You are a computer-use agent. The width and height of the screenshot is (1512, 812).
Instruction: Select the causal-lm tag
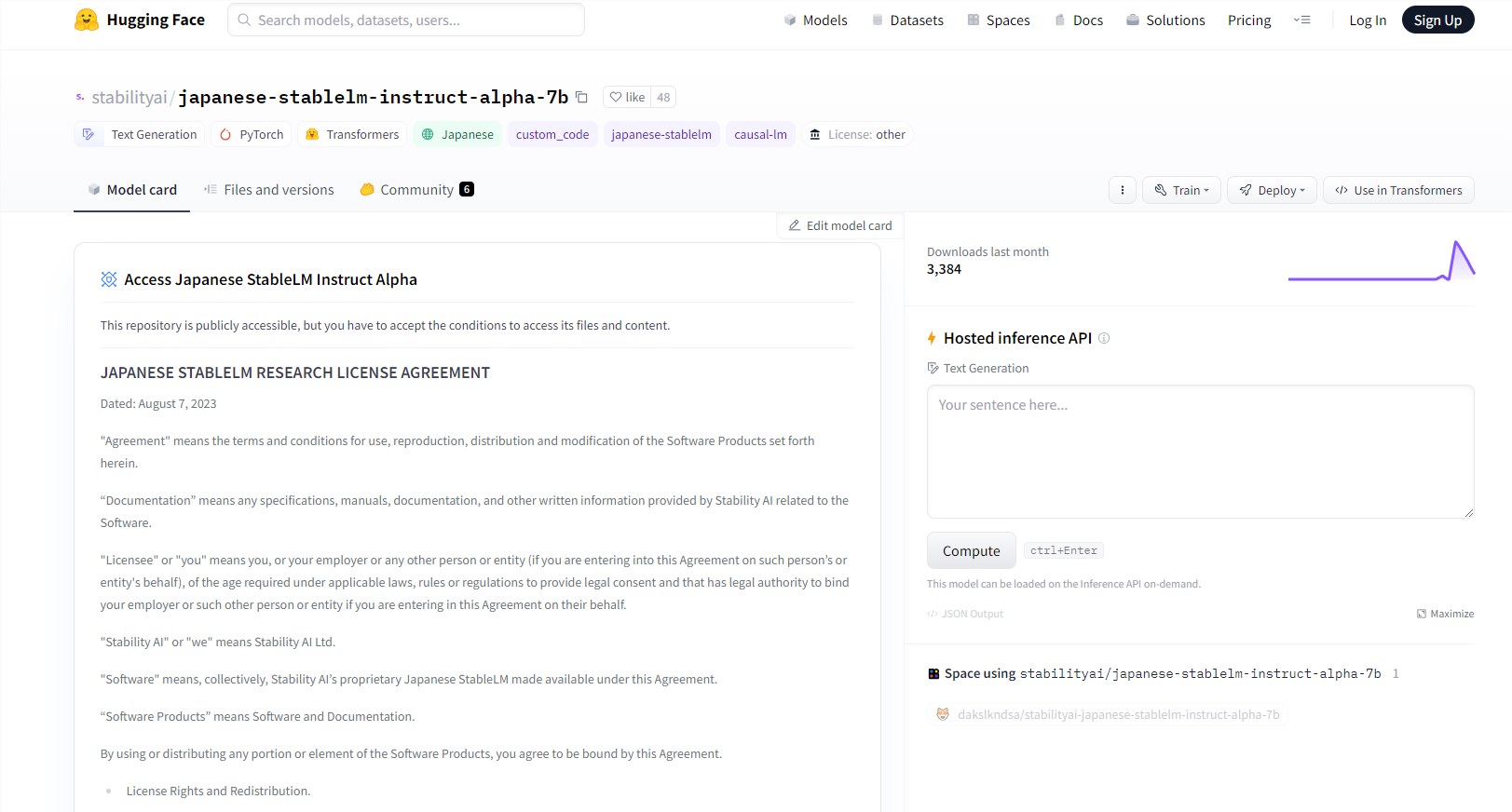click(760, 134)
